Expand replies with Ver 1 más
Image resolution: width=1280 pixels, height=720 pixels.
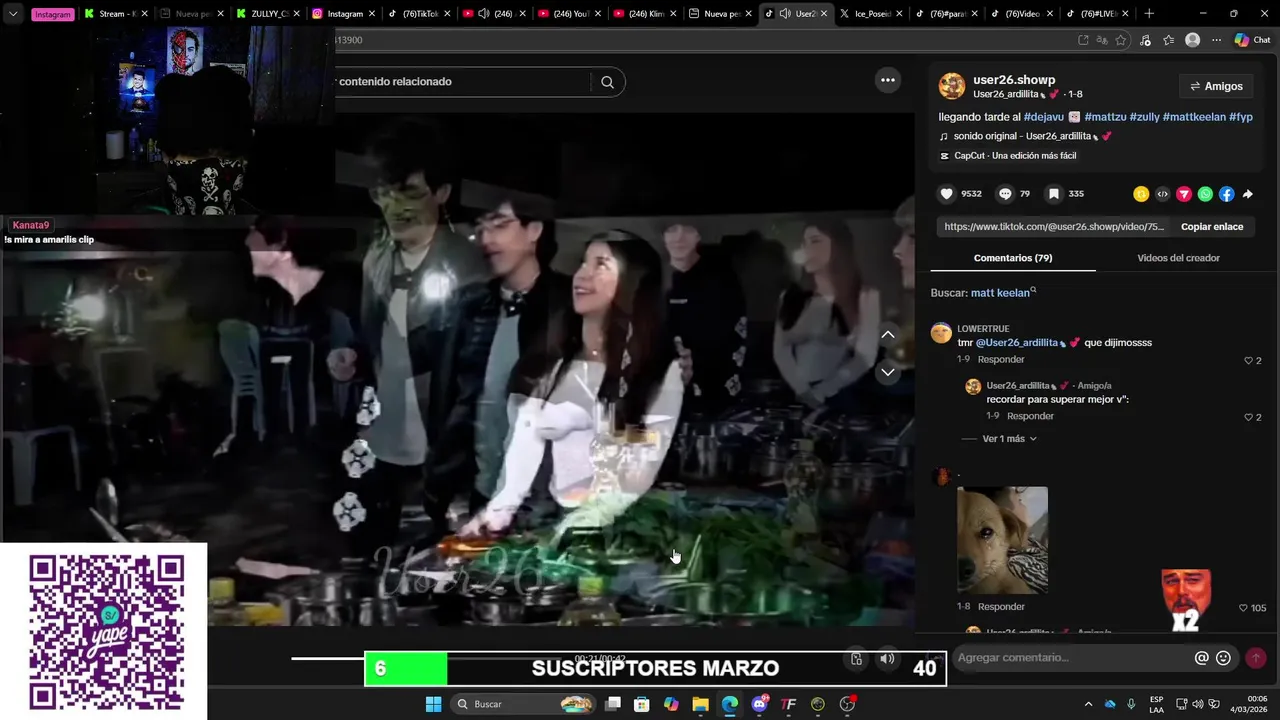coord(1009,439)
